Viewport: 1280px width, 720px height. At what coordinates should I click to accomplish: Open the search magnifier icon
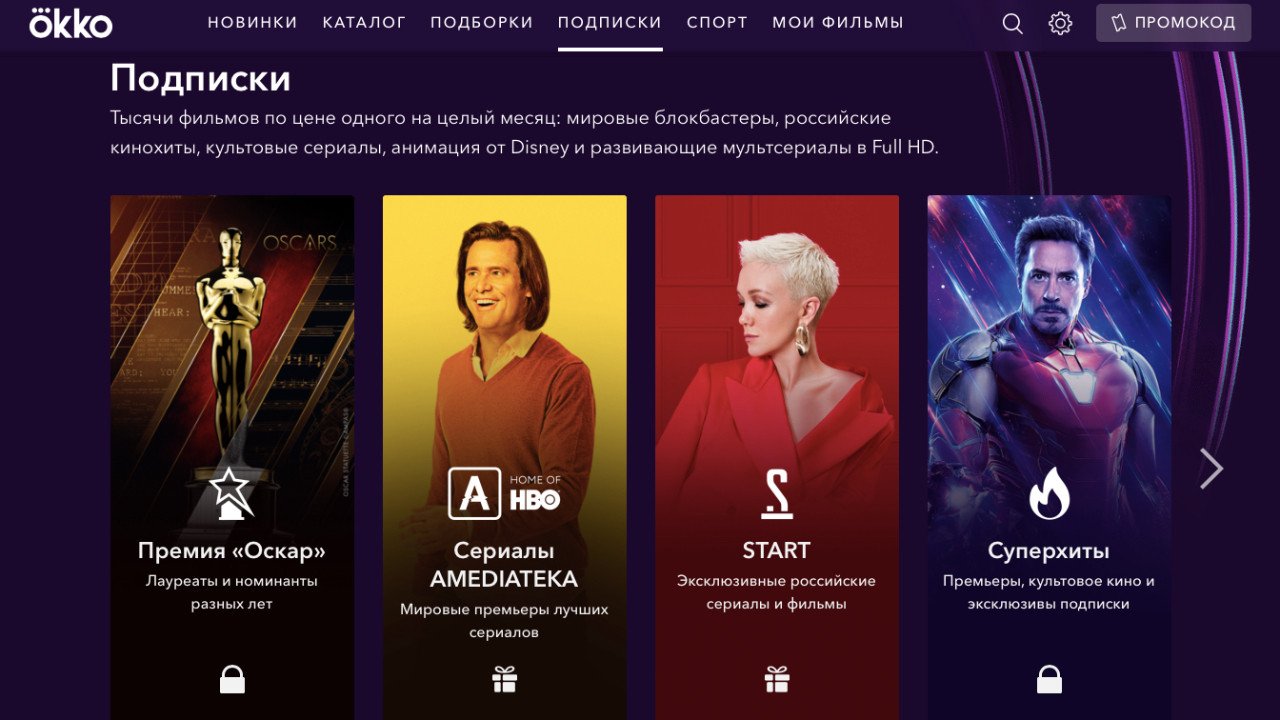[x=1012, y=23]
